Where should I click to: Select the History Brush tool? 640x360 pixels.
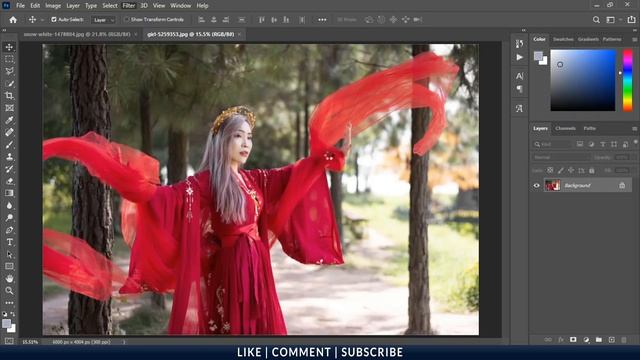point(9,169)
